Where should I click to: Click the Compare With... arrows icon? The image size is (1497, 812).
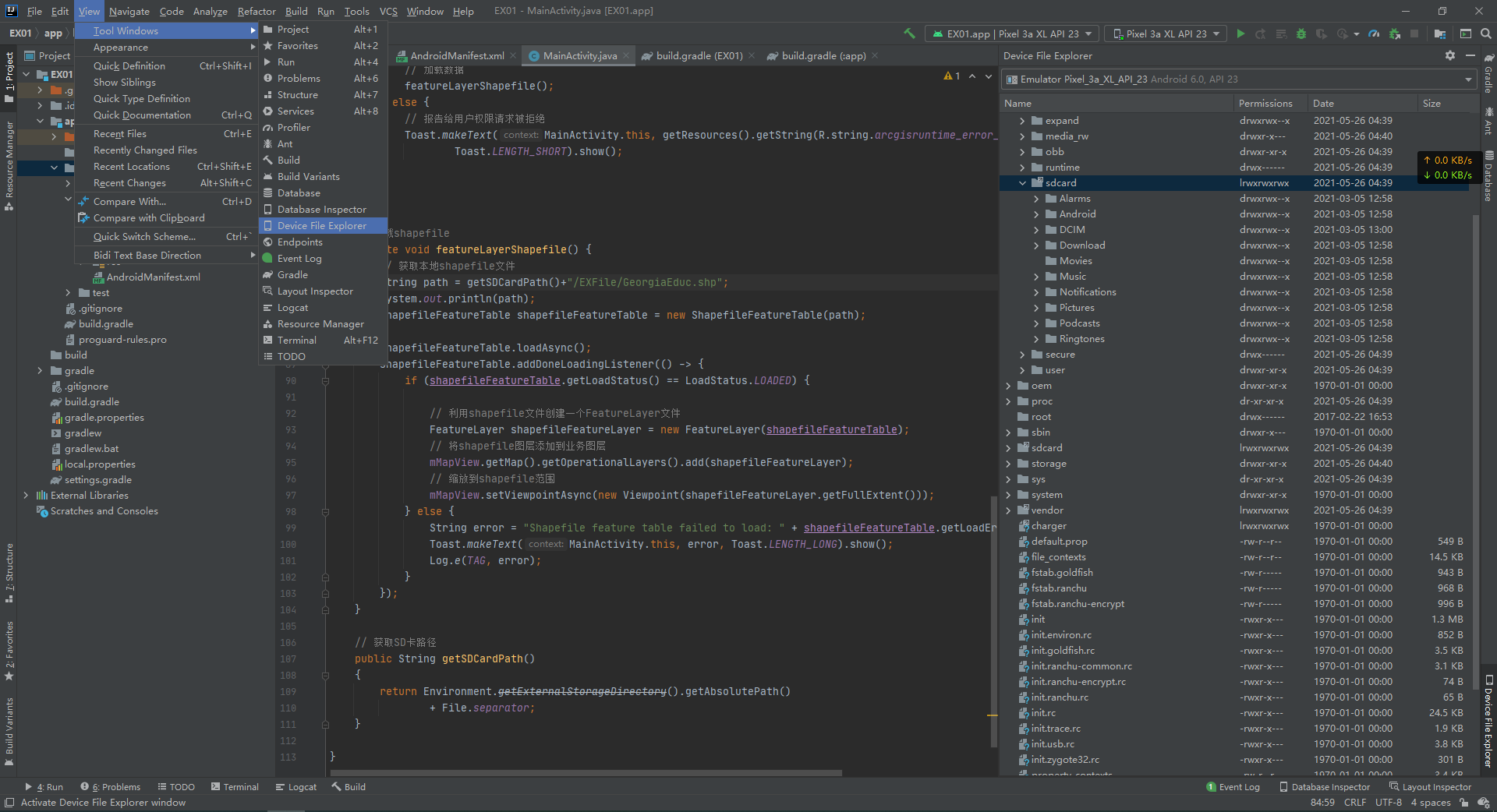(83, 201)
